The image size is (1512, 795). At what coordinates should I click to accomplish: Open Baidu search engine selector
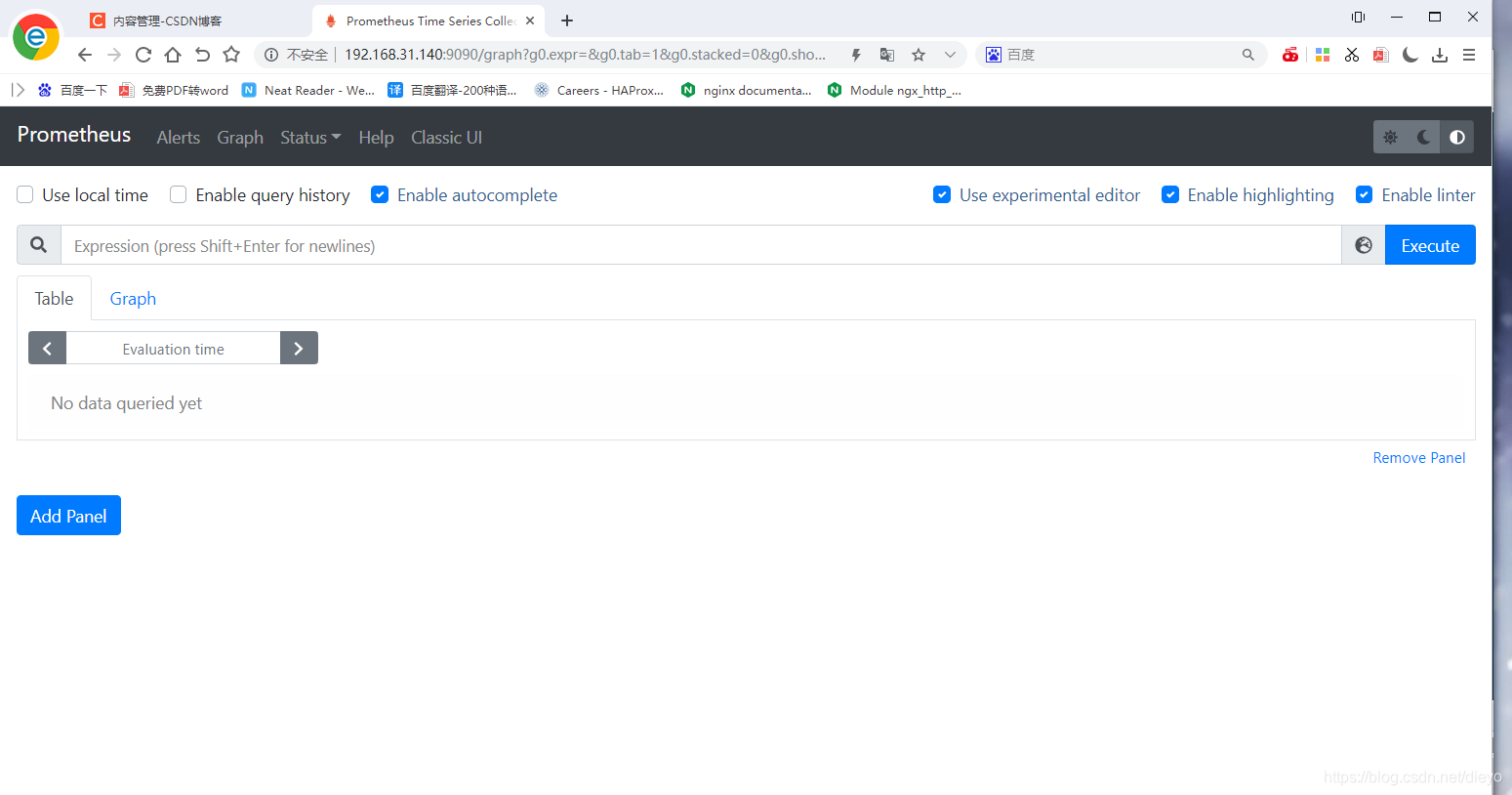click(993, 55)
